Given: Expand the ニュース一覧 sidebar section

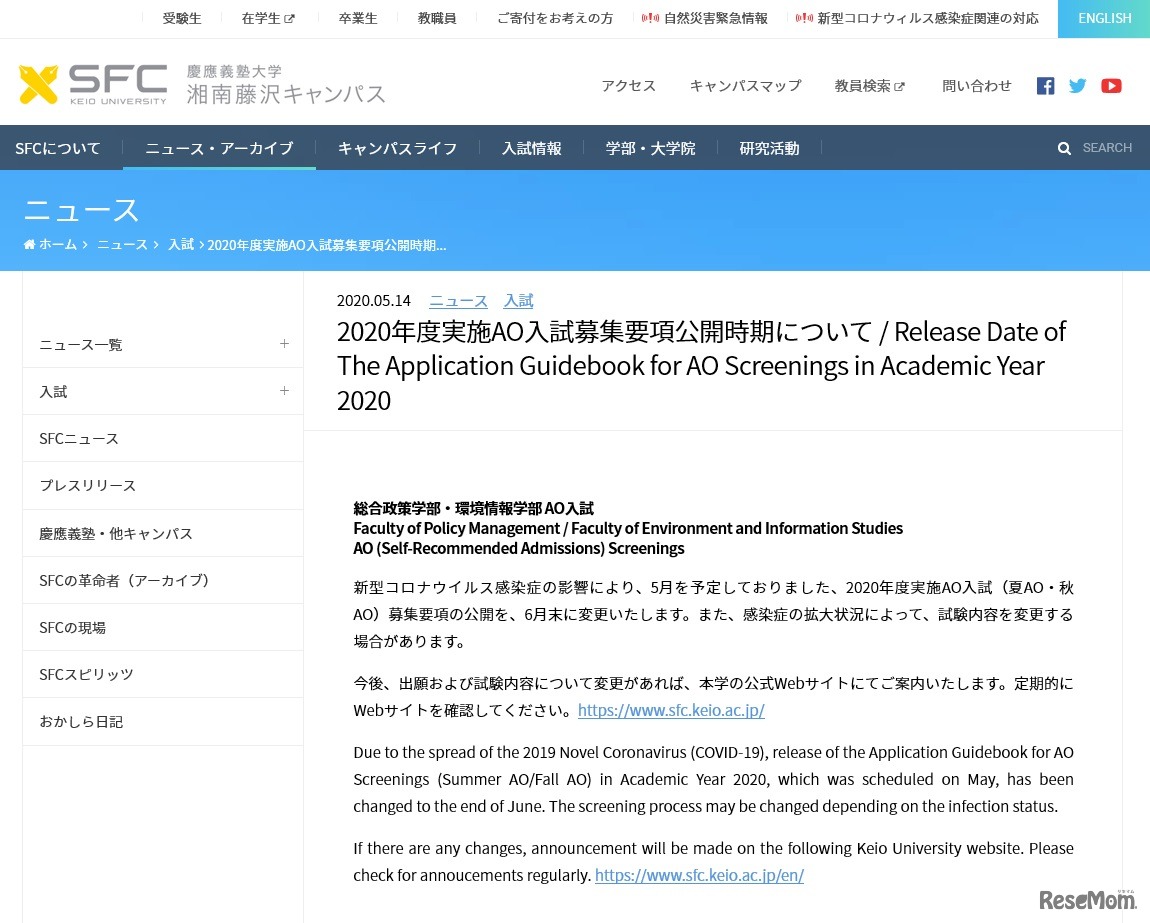Looking at the screenshot, I should point(284,344).
